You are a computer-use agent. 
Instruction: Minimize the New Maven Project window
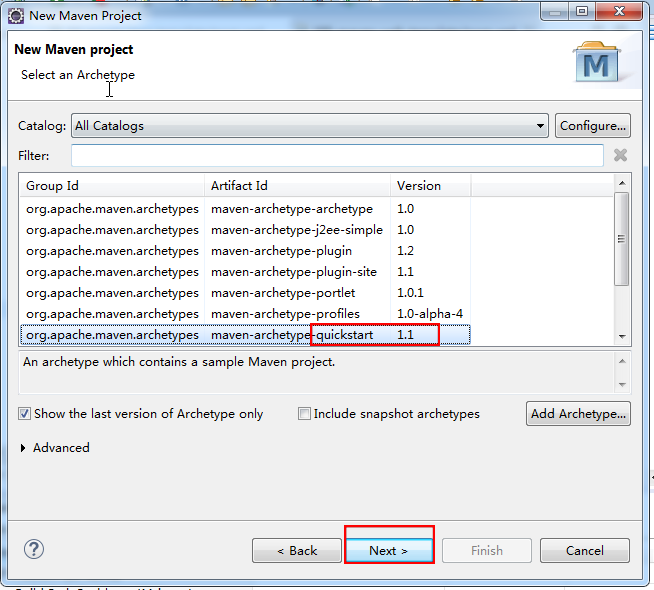(x=555, y=12)
